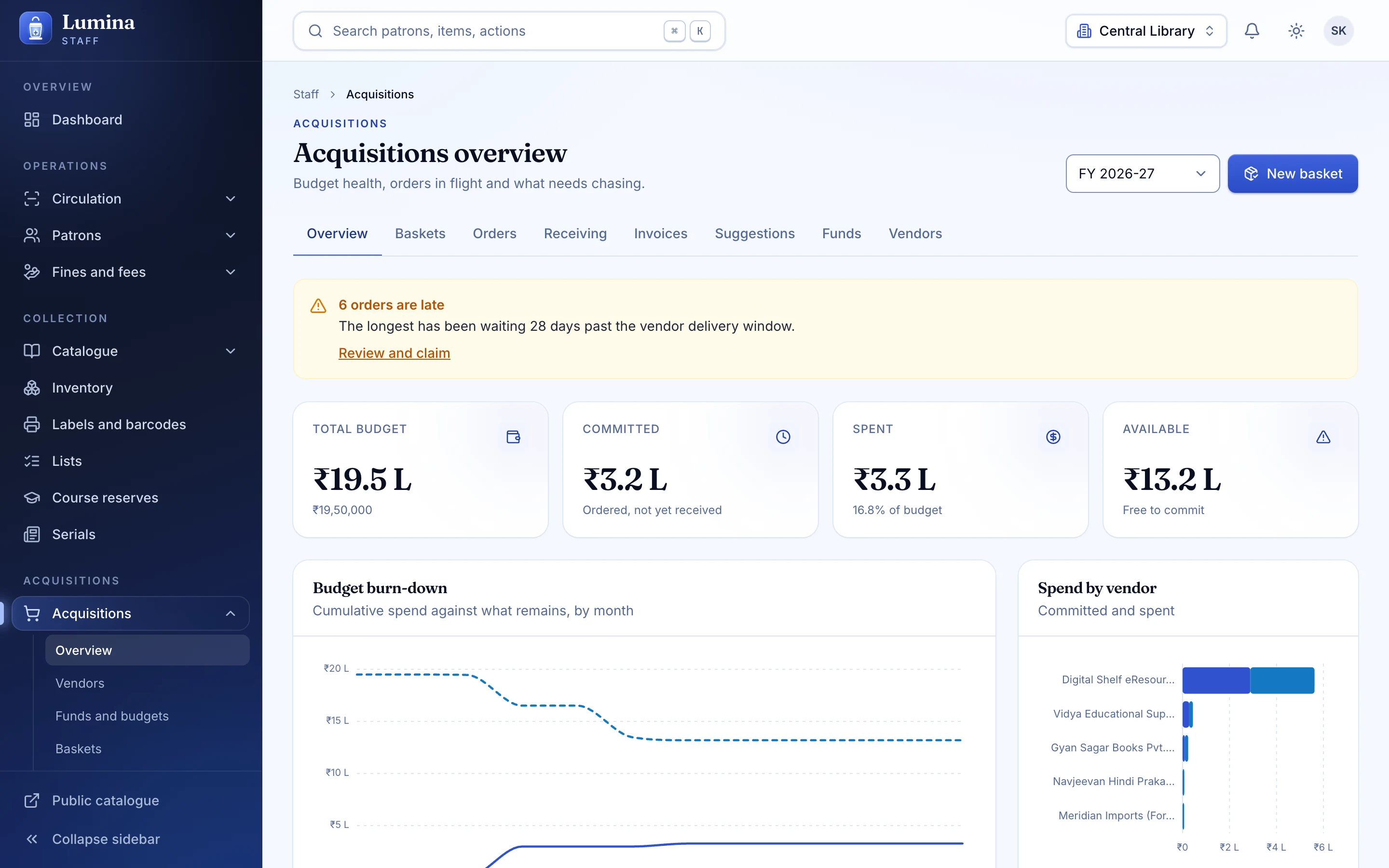The width and height of the screenshot is (1389, 868).
Task: Switch to the Orders tab
Action: click(494, 234)
